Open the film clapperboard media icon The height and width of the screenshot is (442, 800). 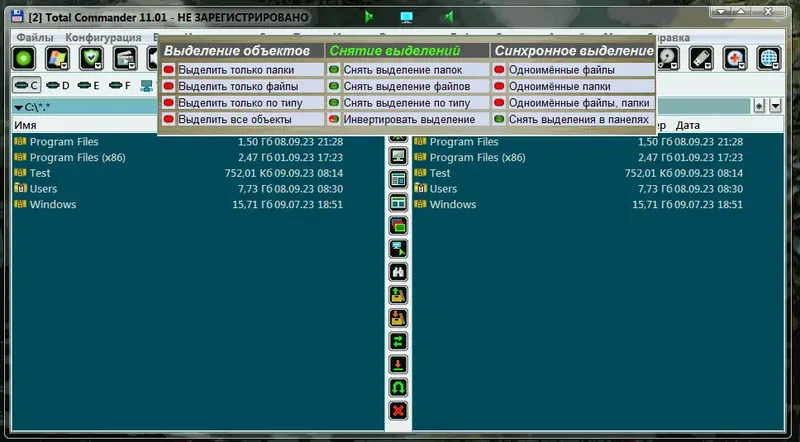click(124, 58)
